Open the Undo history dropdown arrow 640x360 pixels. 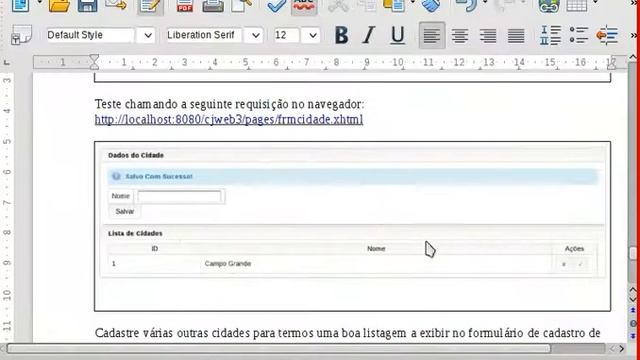click(485, 3)
